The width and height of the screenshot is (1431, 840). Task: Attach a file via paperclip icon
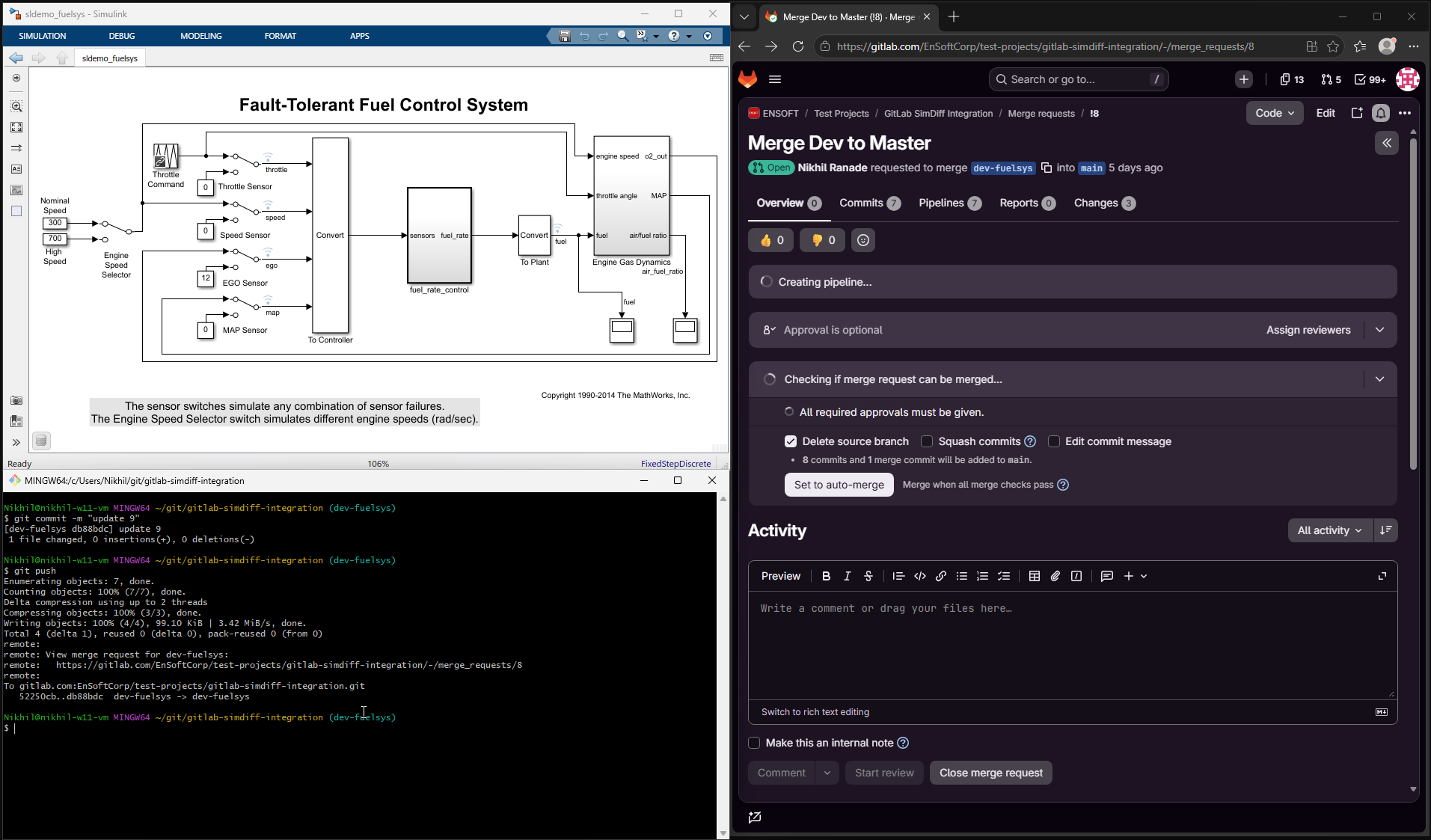click(x=1055, y=576)
